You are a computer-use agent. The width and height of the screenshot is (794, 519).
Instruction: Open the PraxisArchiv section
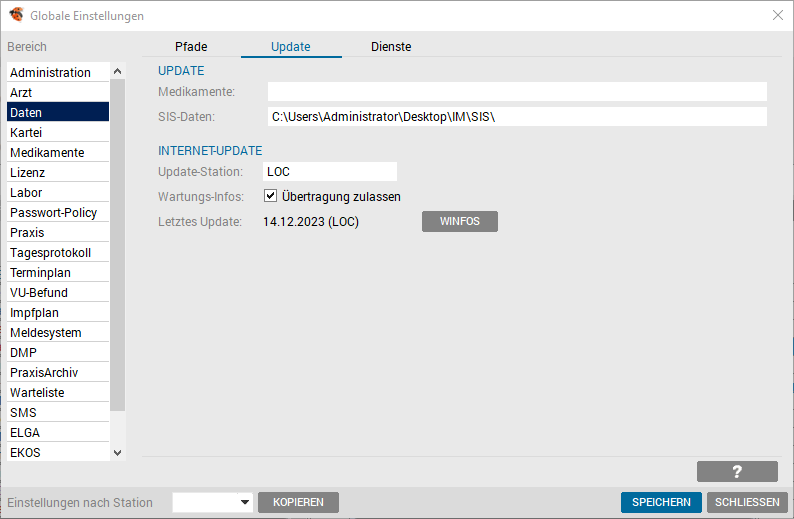(x=58, y=373)
